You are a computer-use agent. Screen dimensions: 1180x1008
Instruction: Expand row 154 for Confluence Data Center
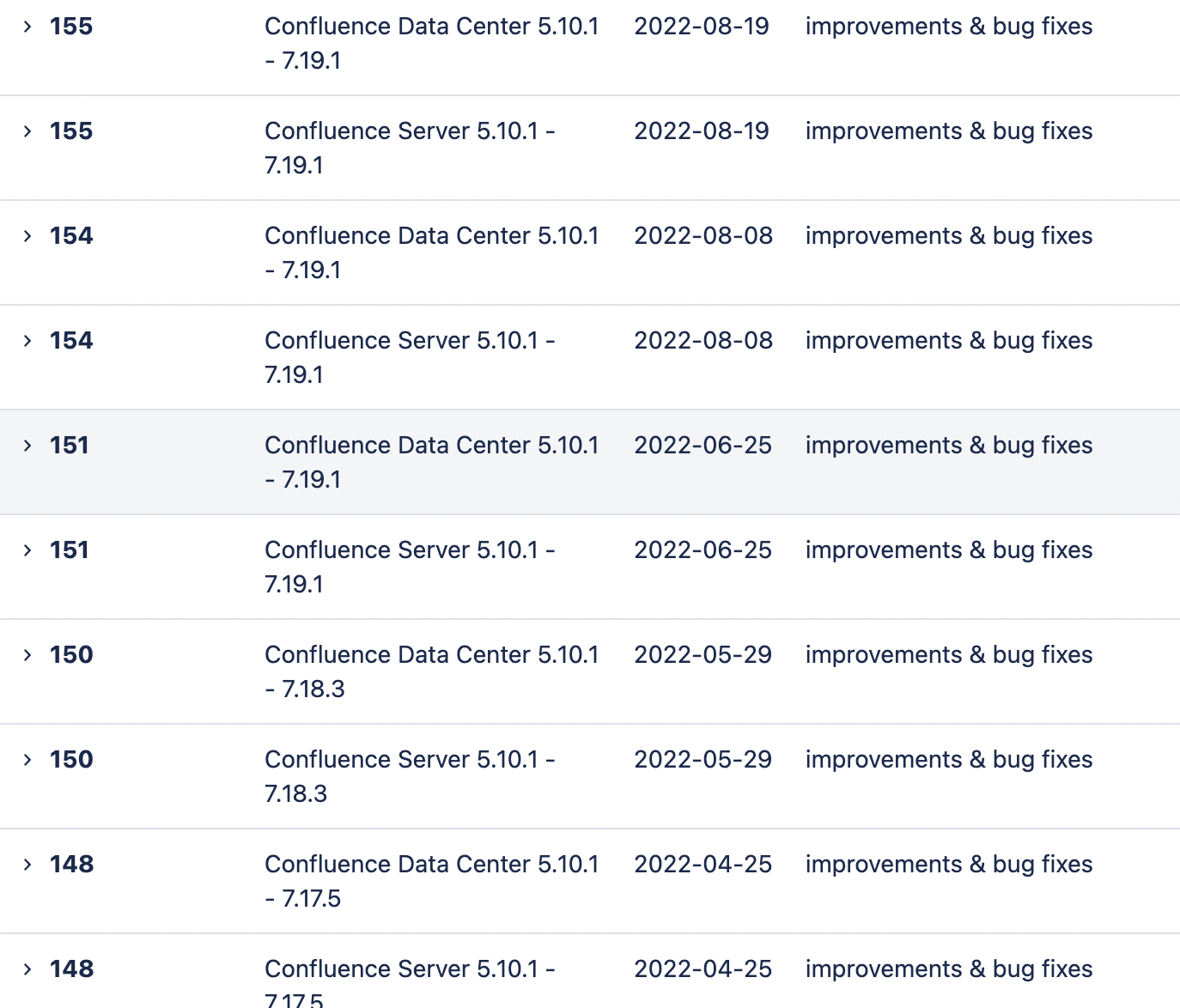28,235
